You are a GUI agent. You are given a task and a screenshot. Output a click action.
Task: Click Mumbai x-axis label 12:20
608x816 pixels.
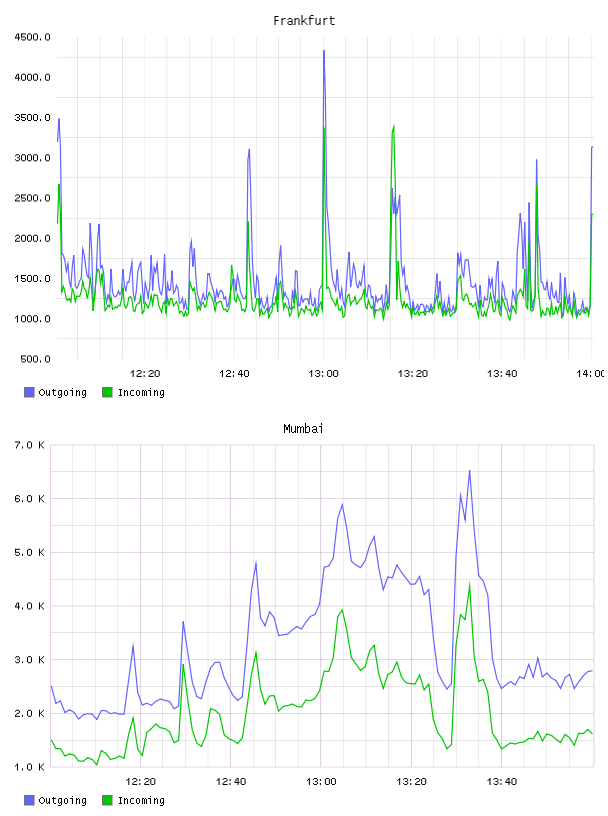pos(141,782)
